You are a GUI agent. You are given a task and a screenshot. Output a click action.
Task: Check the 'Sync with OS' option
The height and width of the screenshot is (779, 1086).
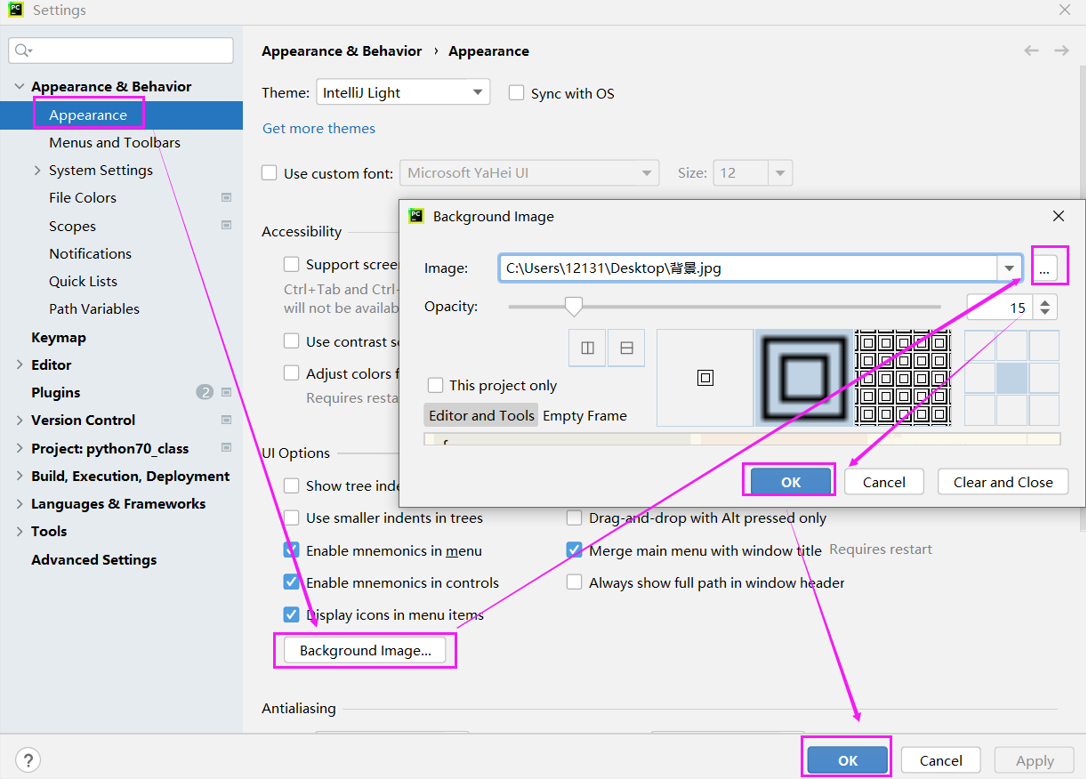click(517, 93)
